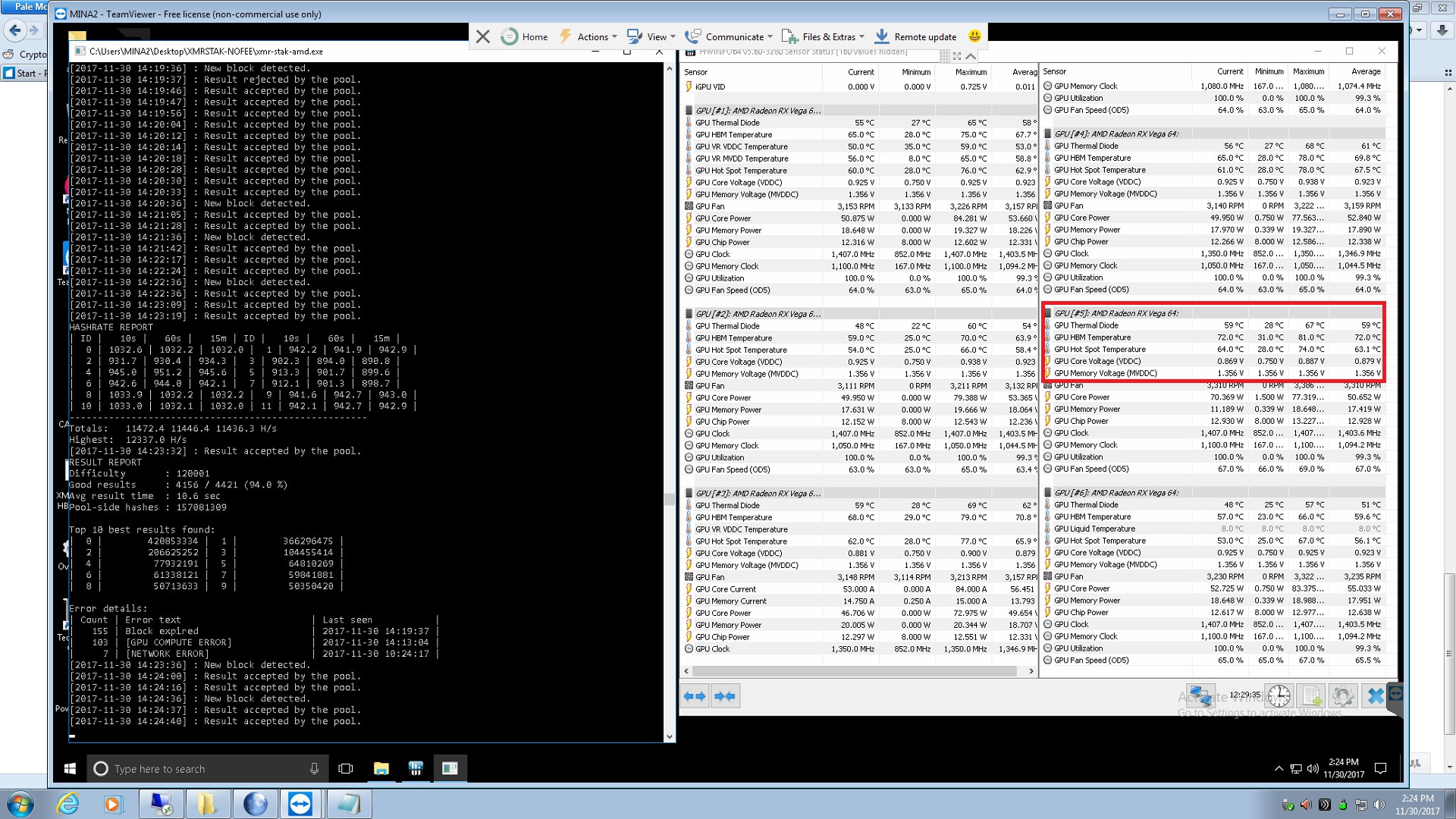Click the GPU Memory Clock row atop right pane
Image resolution: width=1456 pixels, height=819 pixels.
click(1213, 86)
